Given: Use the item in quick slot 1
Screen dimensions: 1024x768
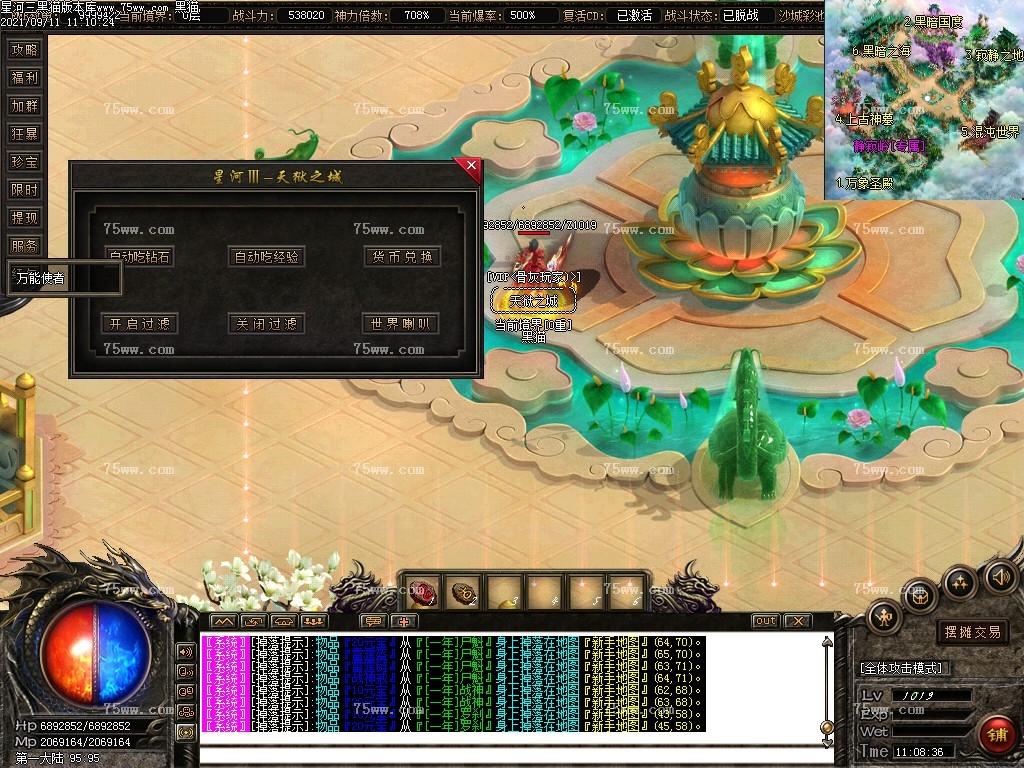Looking at the screenshot, I should click(x=422, y=592).
